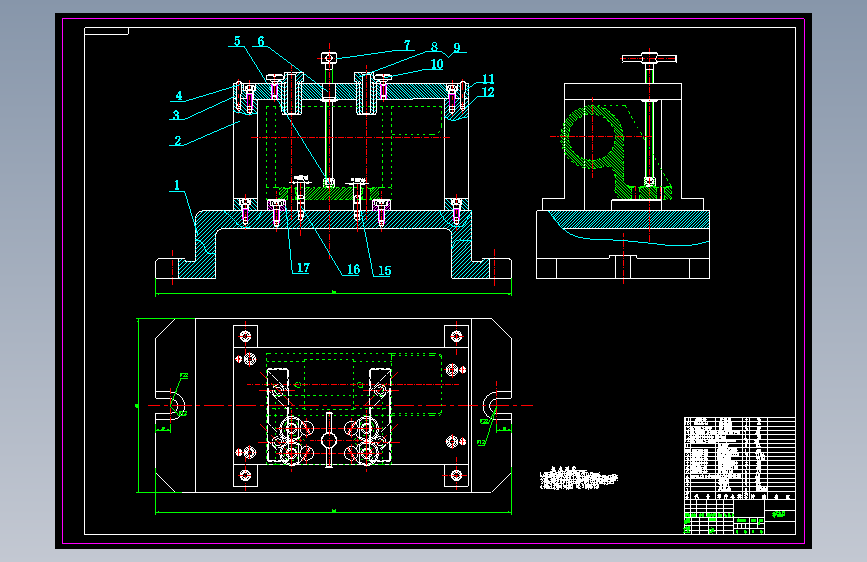Viewport: 867px width, 562px height.
Task: Click the green hatched ring in side view
Action: pyautogui.click(x=593, y=136)
